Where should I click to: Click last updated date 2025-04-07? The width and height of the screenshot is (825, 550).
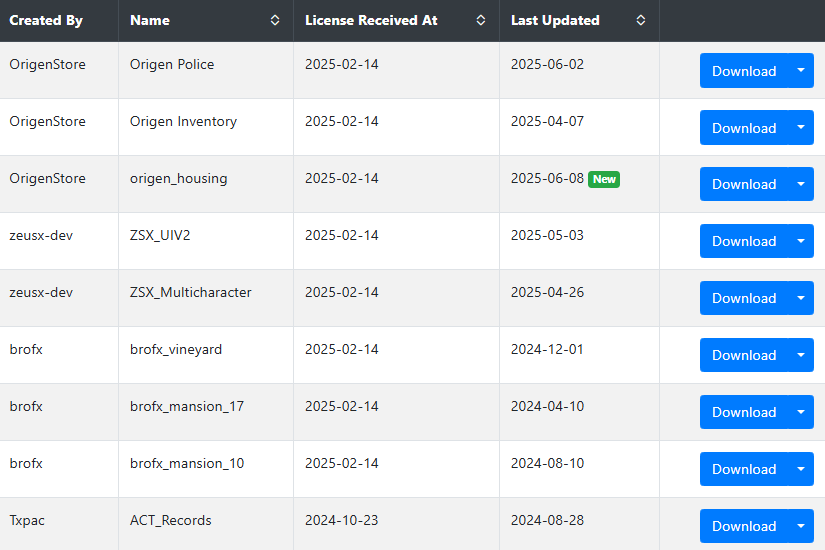(547, 121)
